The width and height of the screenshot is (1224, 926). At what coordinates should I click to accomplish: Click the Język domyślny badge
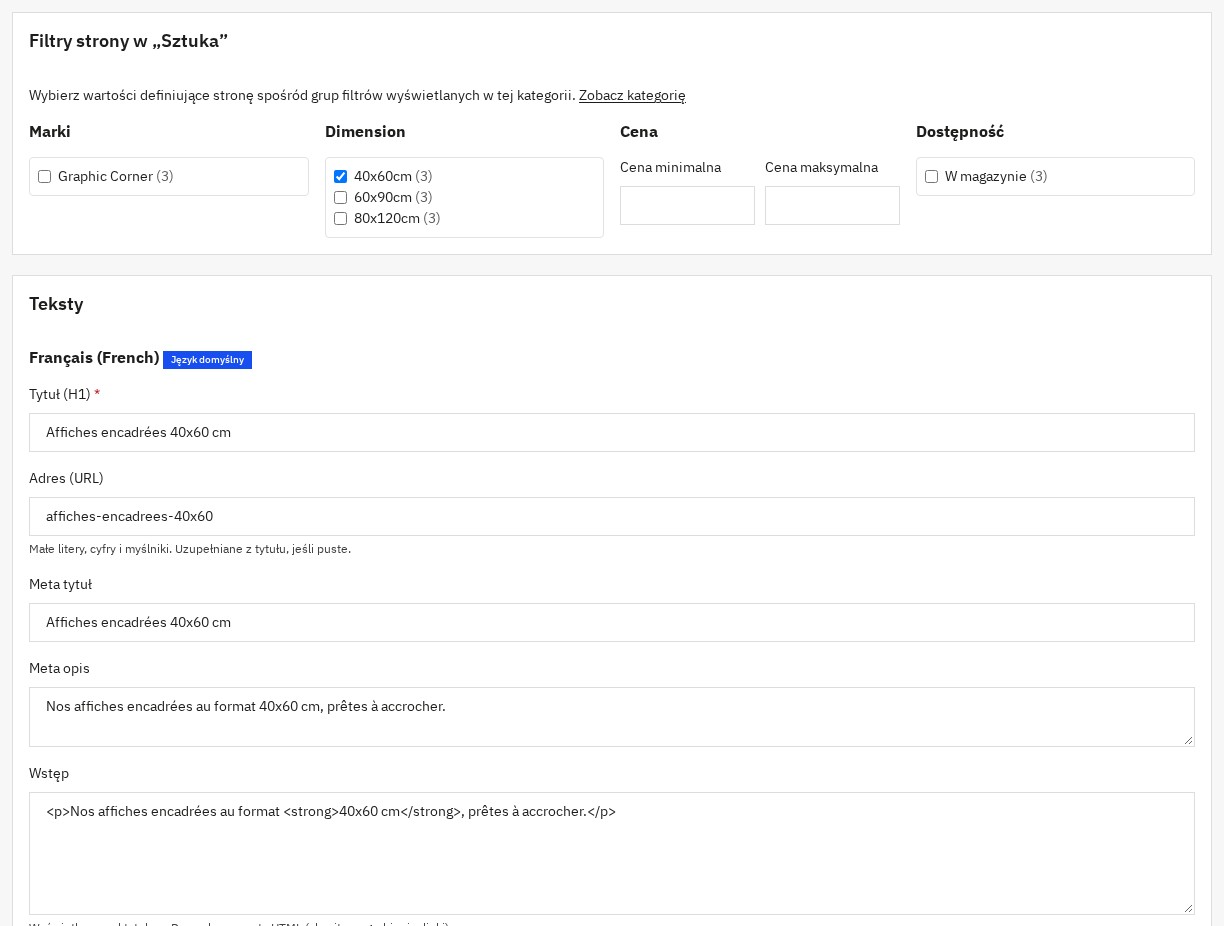(x=207, y=360)
